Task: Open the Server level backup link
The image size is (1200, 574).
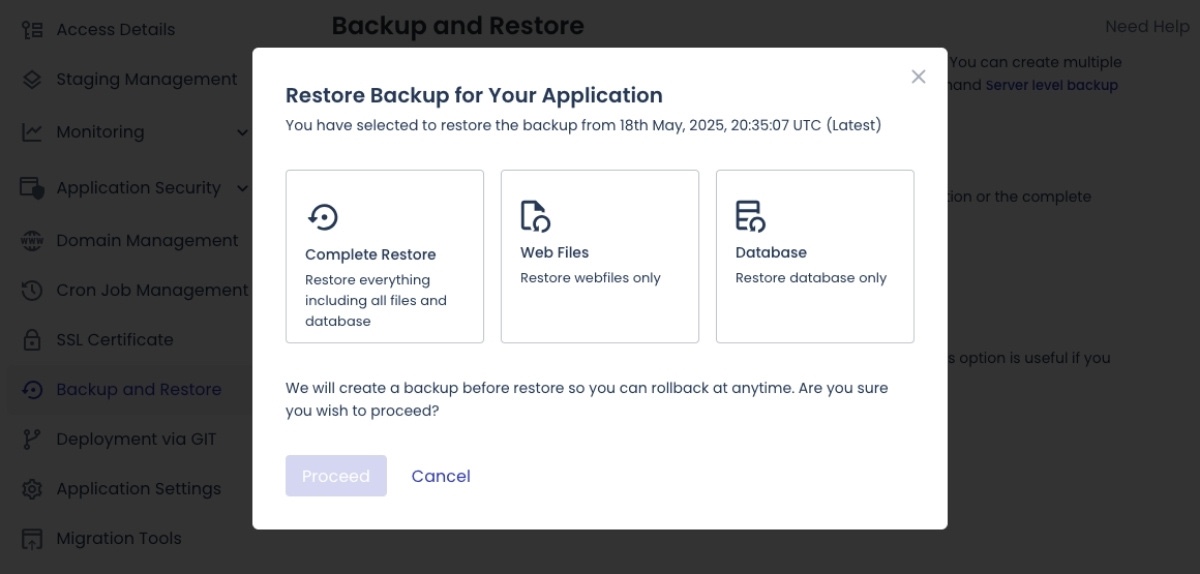Action: point(1051,86)
